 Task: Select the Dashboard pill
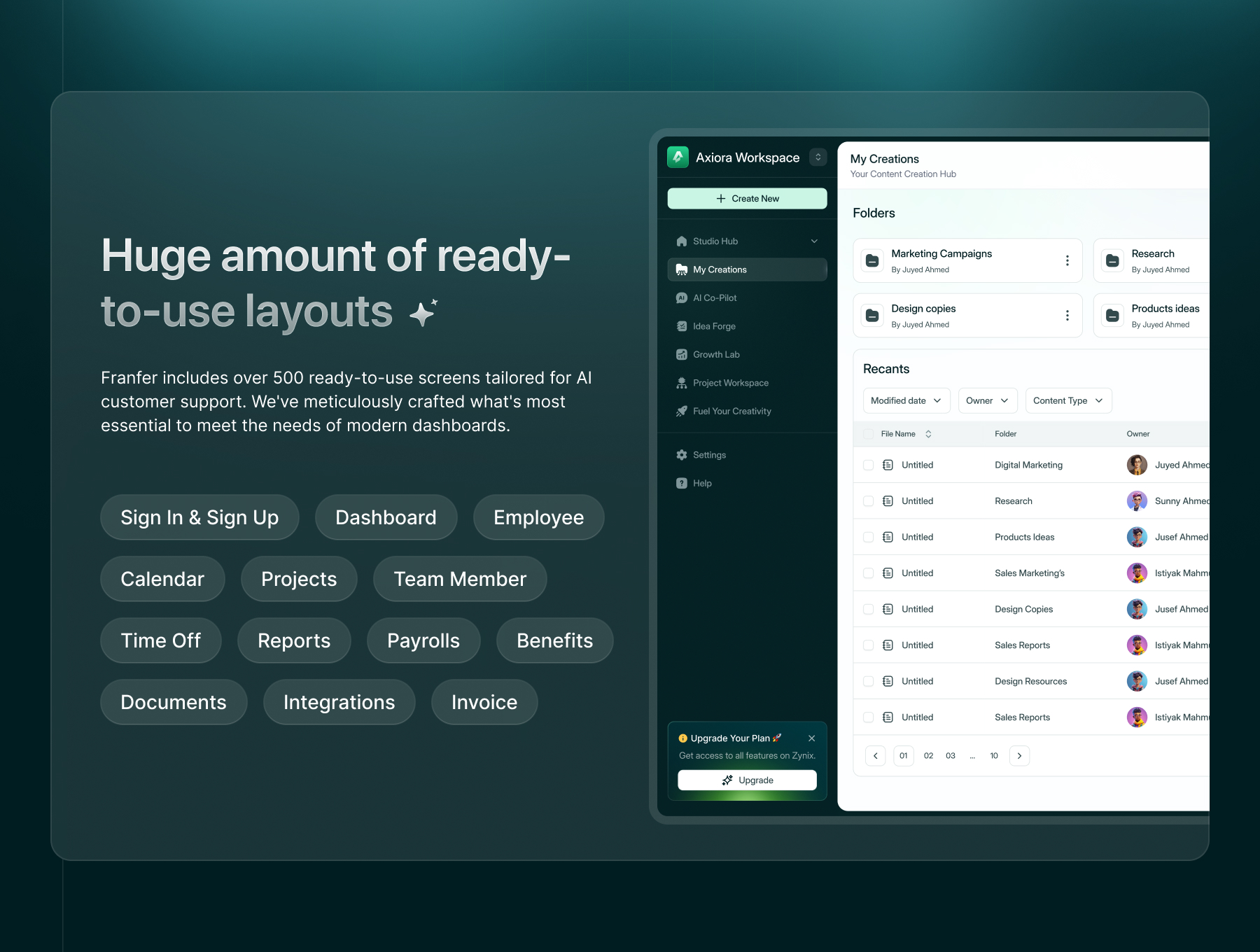pos(386,518)
